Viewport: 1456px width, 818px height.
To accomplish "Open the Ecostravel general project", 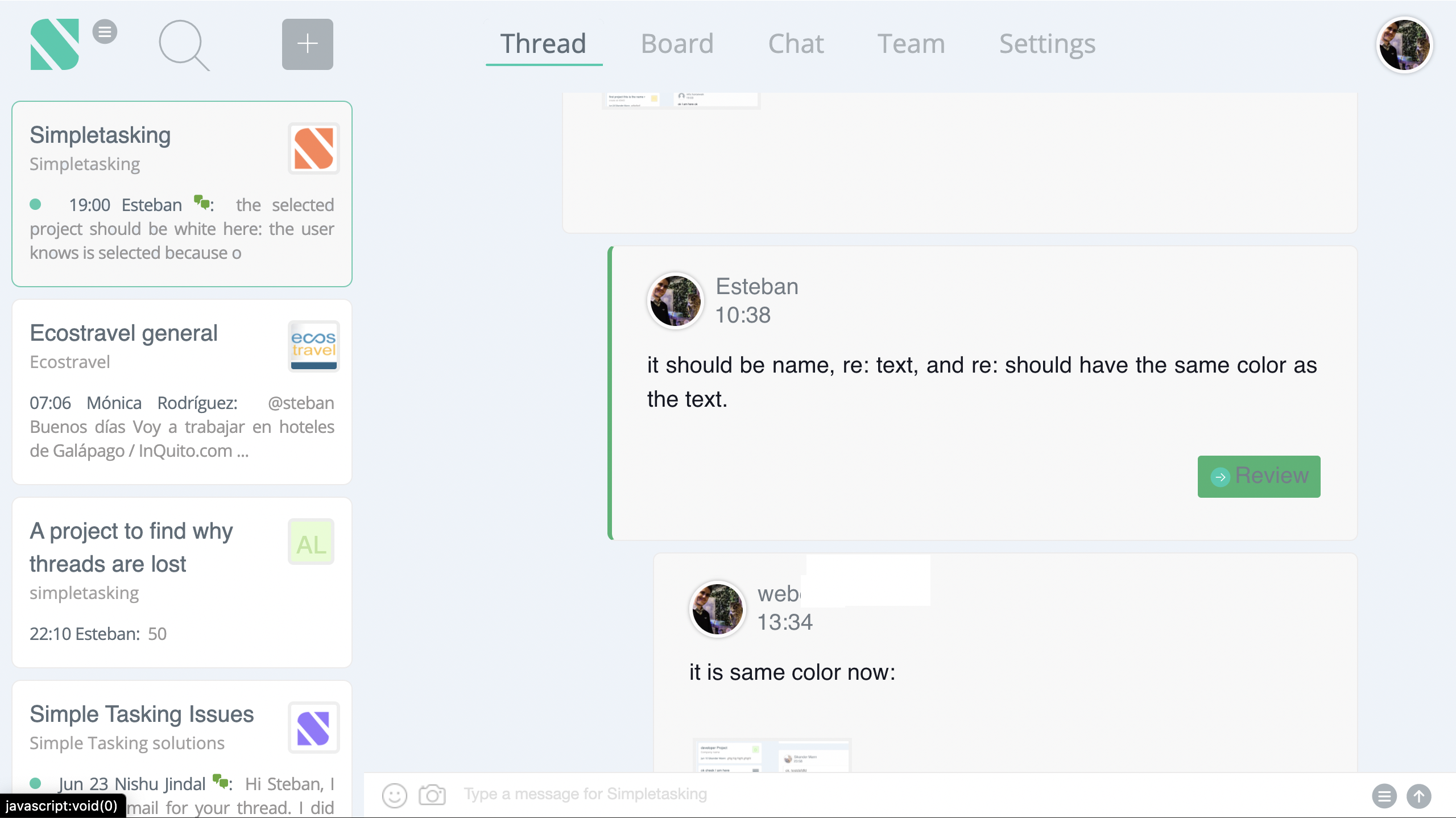I will click(182, 392).
